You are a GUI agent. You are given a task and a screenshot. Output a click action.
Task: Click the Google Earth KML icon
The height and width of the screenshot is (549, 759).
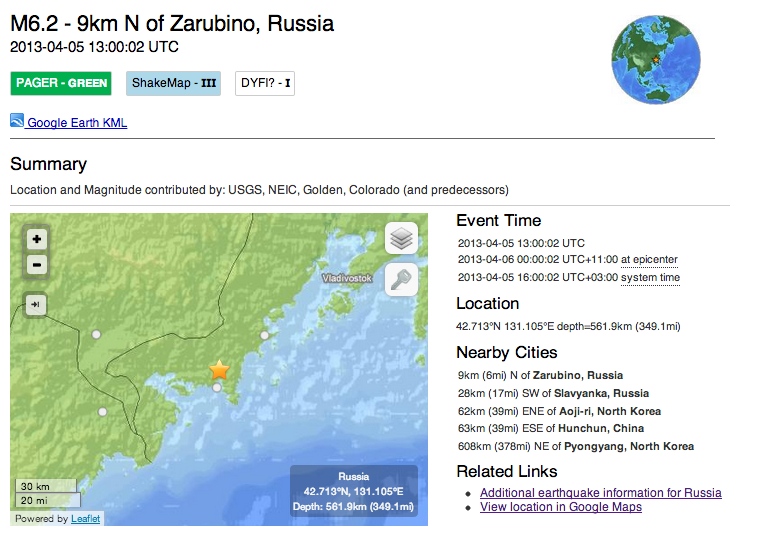pos(17,121)
